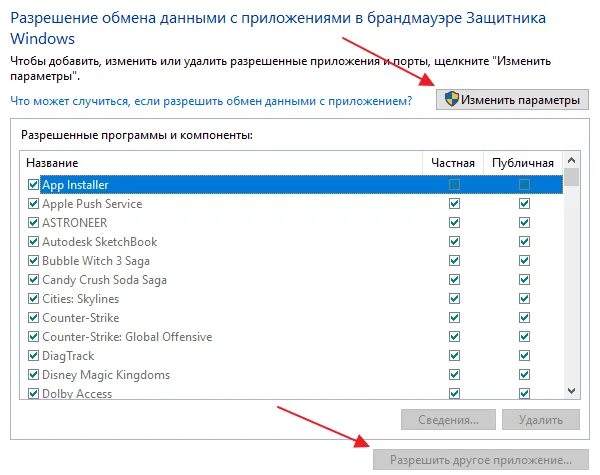The height and width of the screenshot is (475, 600).
Task: Select the Apple Push Service row text
Action: (x=92, y=204)
